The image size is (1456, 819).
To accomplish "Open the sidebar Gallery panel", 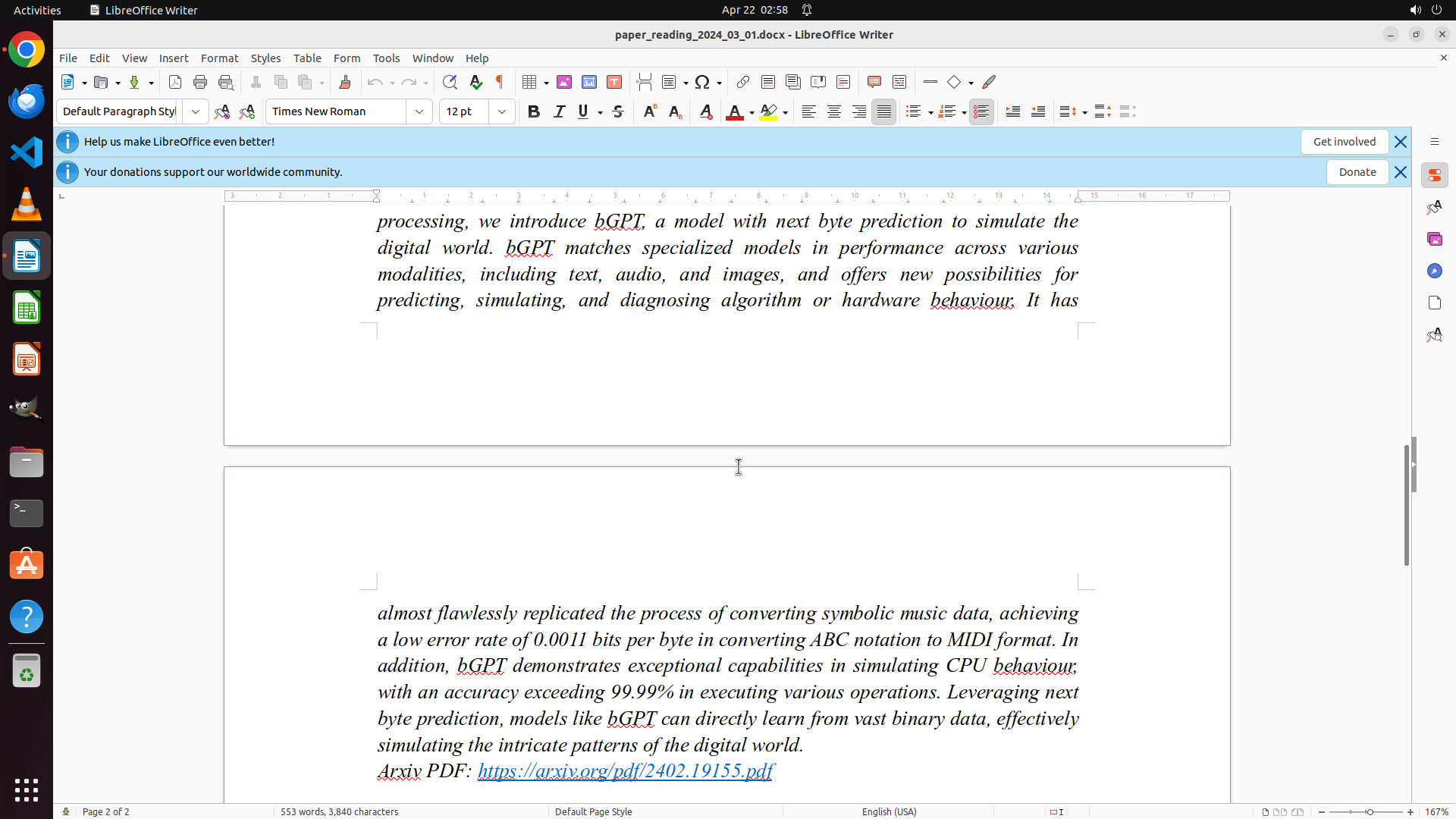I will pos(1434,239).
